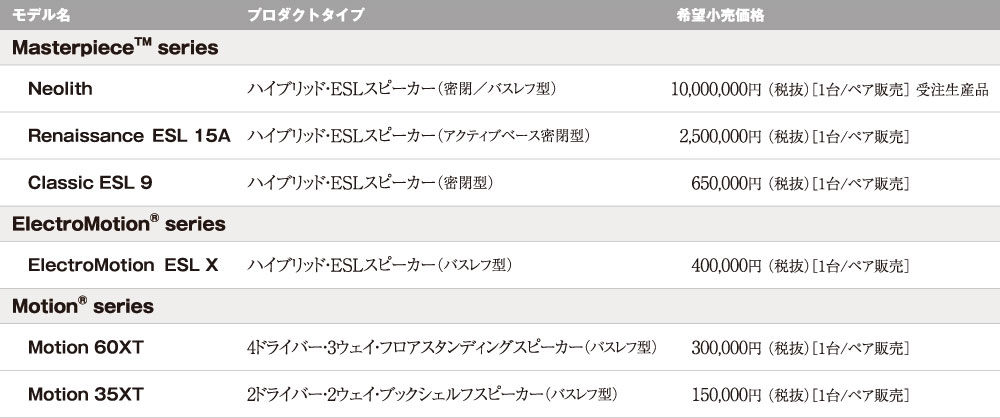Click the 10,000,000円 price for Neolith
Image resolution: width=1000 pixels, height=418 pixels.
point(716,89)
